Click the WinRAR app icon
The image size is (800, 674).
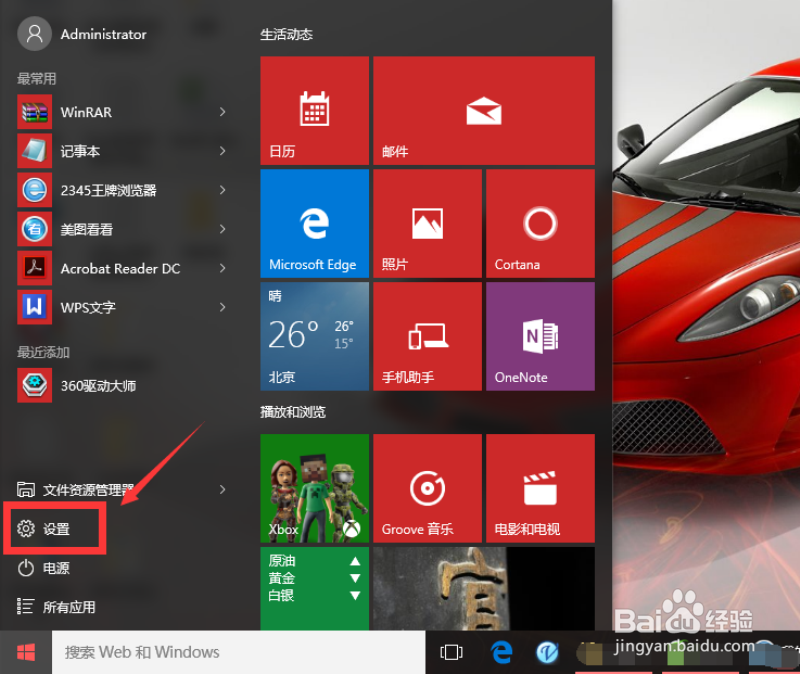(35, 112)
